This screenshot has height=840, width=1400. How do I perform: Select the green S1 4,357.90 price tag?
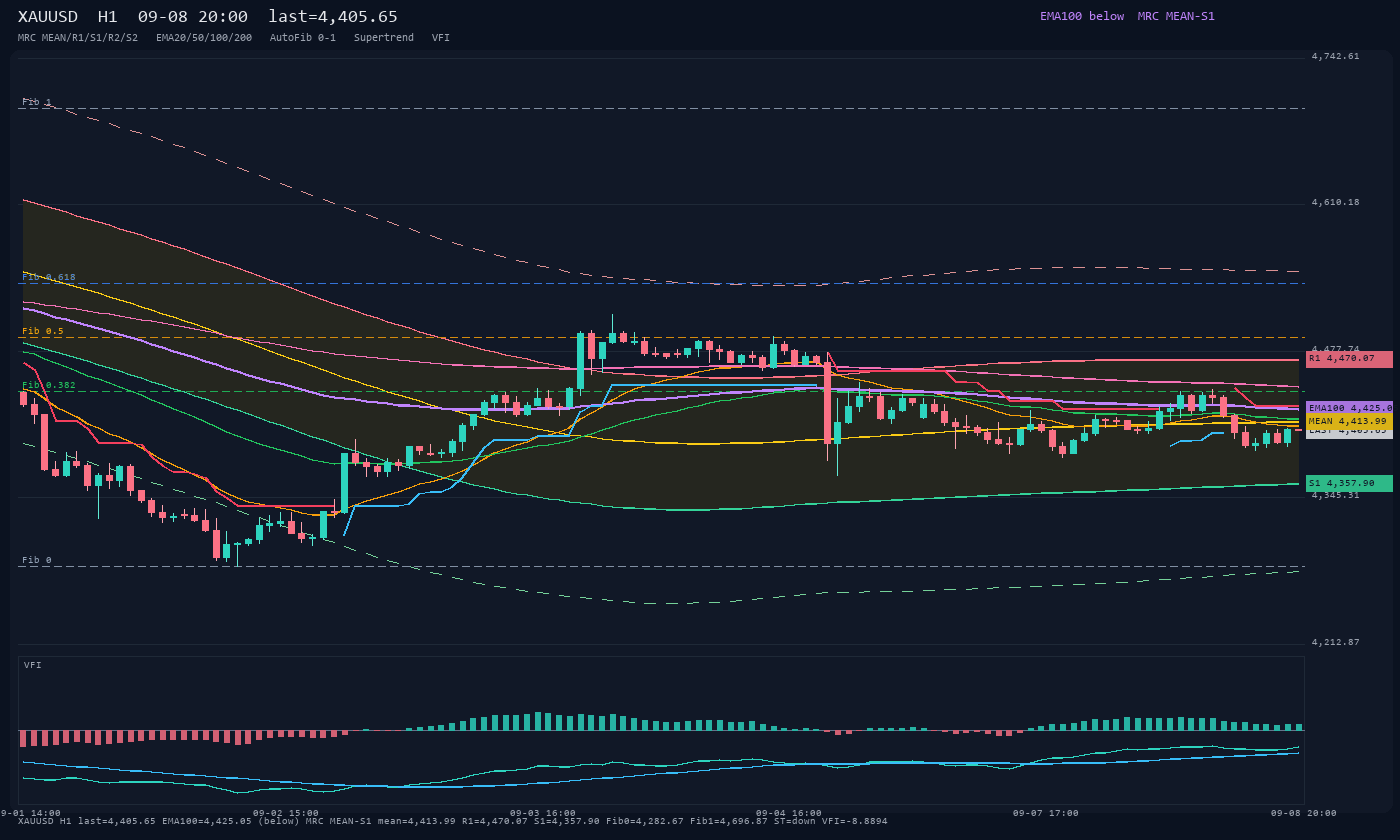(x=1349, y=483)
